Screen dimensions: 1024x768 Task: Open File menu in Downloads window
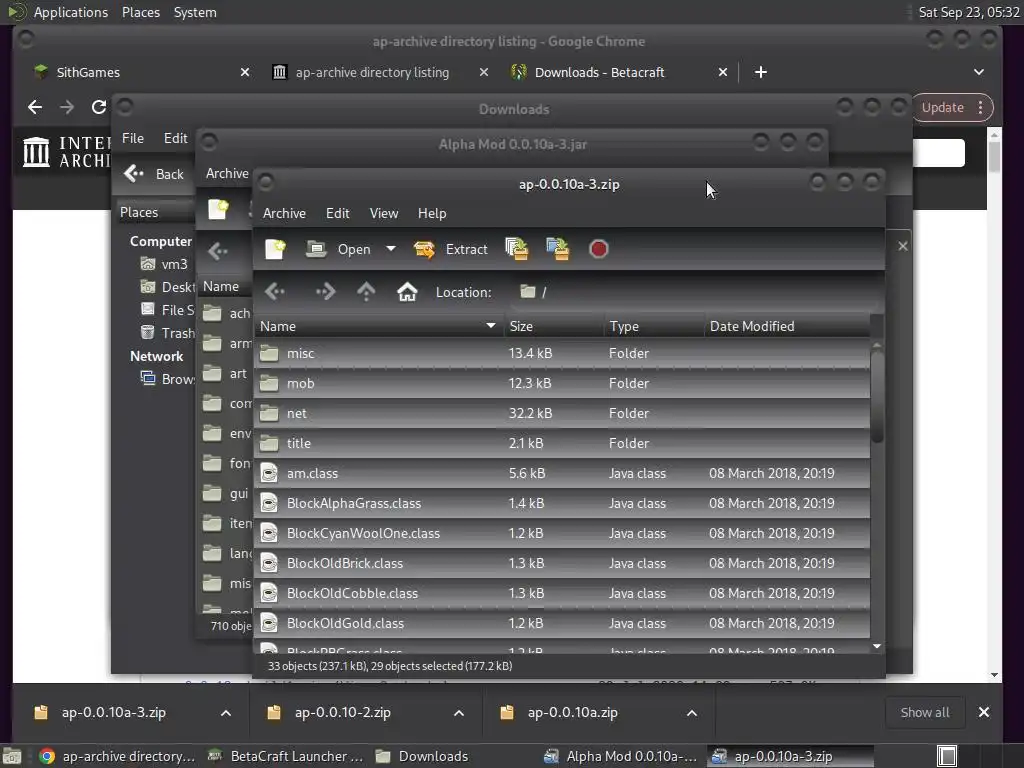[x=133, y=138]
